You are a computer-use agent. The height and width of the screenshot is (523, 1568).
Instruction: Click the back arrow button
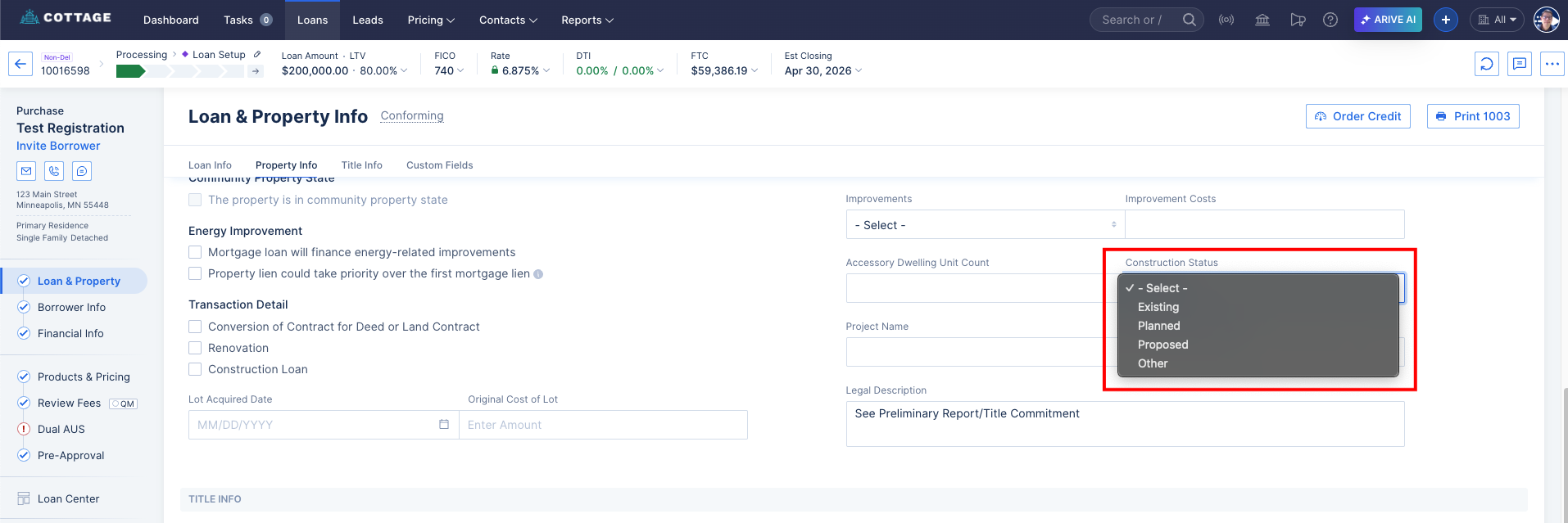coord(20,64)
